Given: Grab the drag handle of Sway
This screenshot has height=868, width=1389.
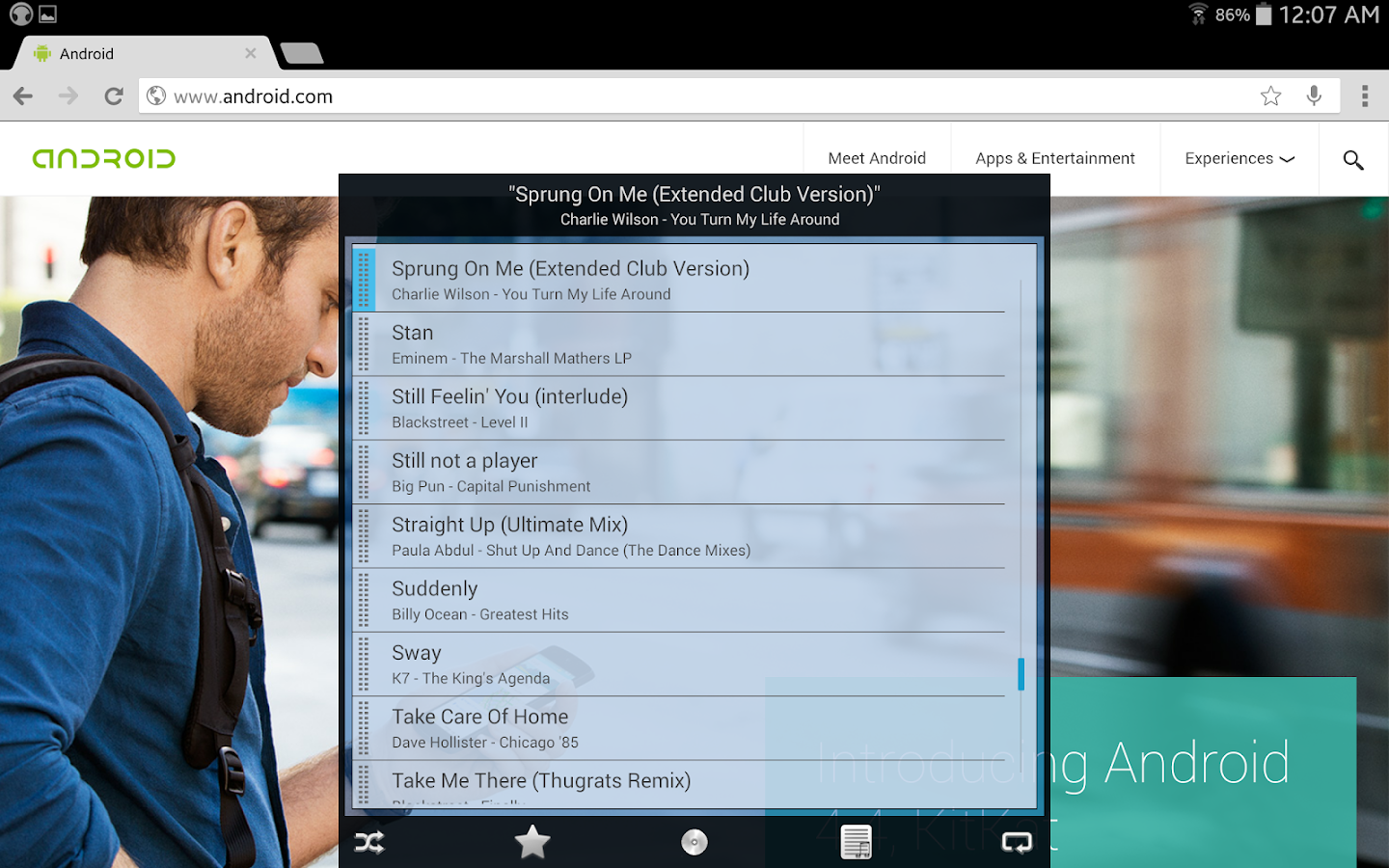Looking at the screenshot, I should pyautogui.click(x=364, y=665).
